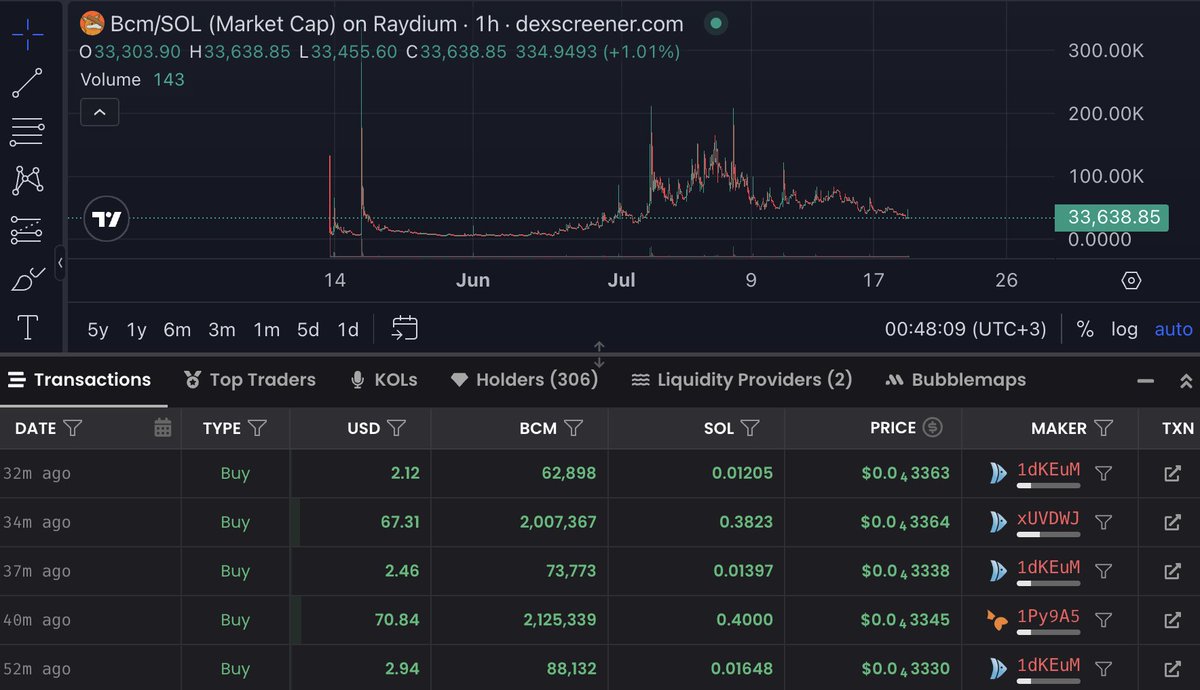This screenshot has width=1200, height=690.
Task: Click the 33,638.85 price label on axis
Action: click(x=1112, y=217)
